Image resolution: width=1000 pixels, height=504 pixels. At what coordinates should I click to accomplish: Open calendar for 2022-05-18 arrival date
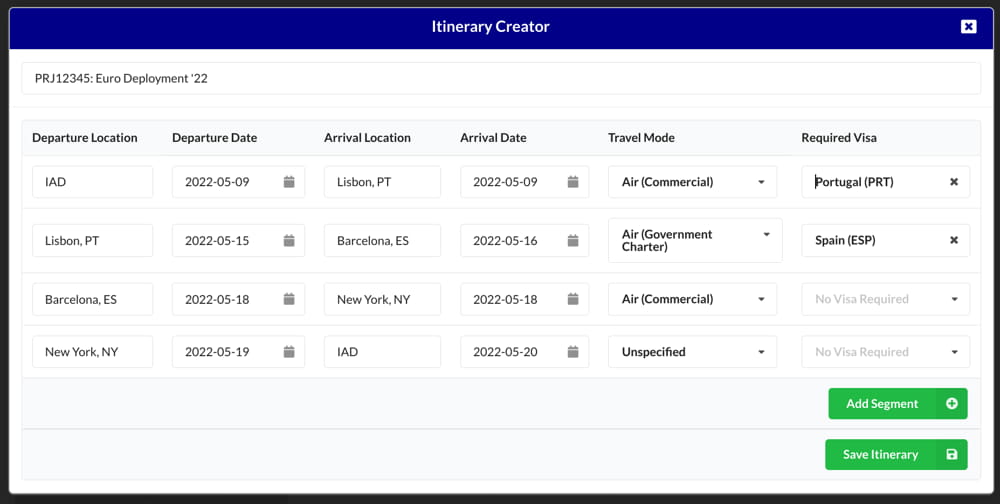click(x=573, y=299)
